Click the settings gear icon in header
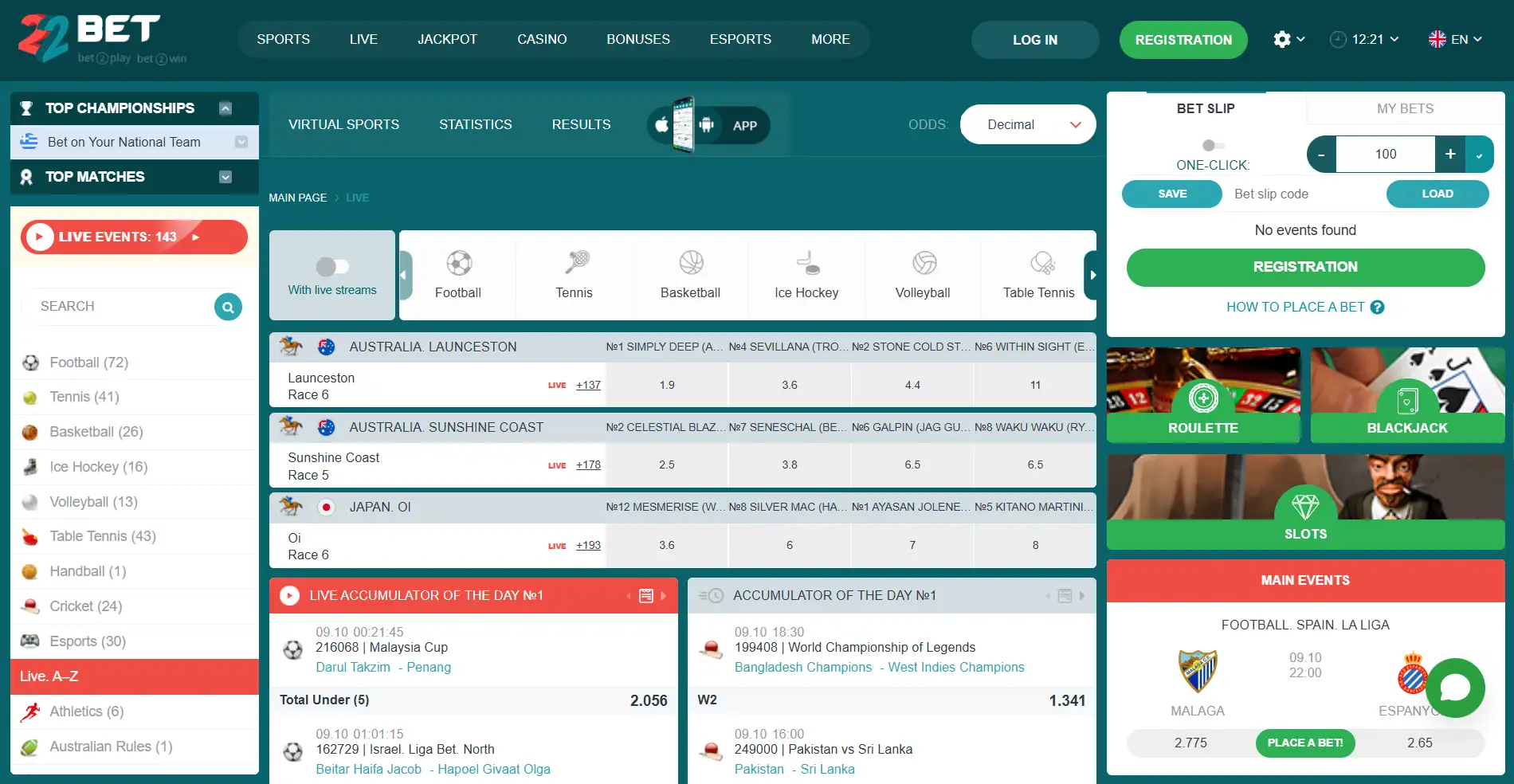 coord(1282,39)
